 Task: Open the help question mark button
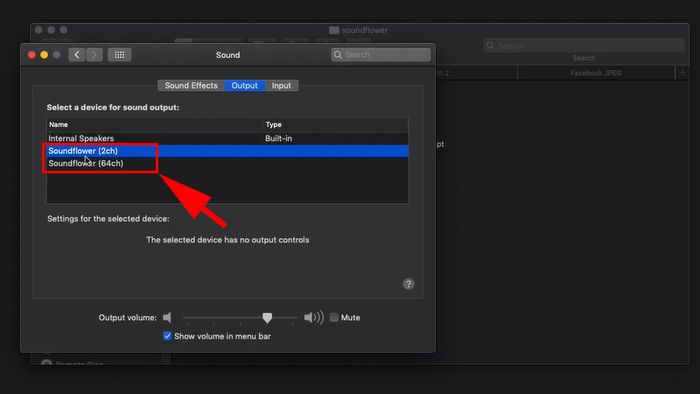[x=408, y=284]
